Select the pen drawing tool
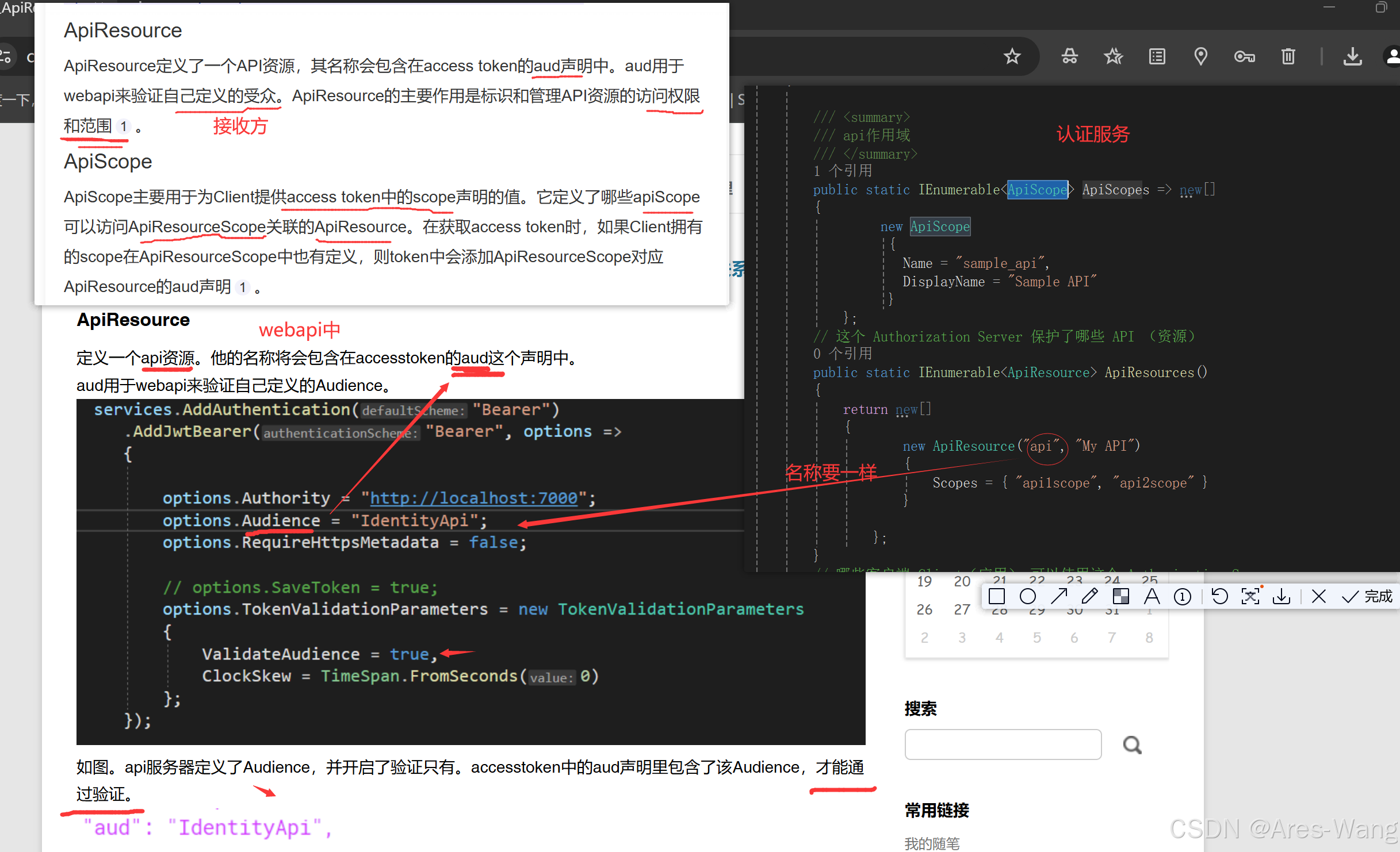Image resolution: width=1400 pixels, height=852 pixels. point(1089,596)
